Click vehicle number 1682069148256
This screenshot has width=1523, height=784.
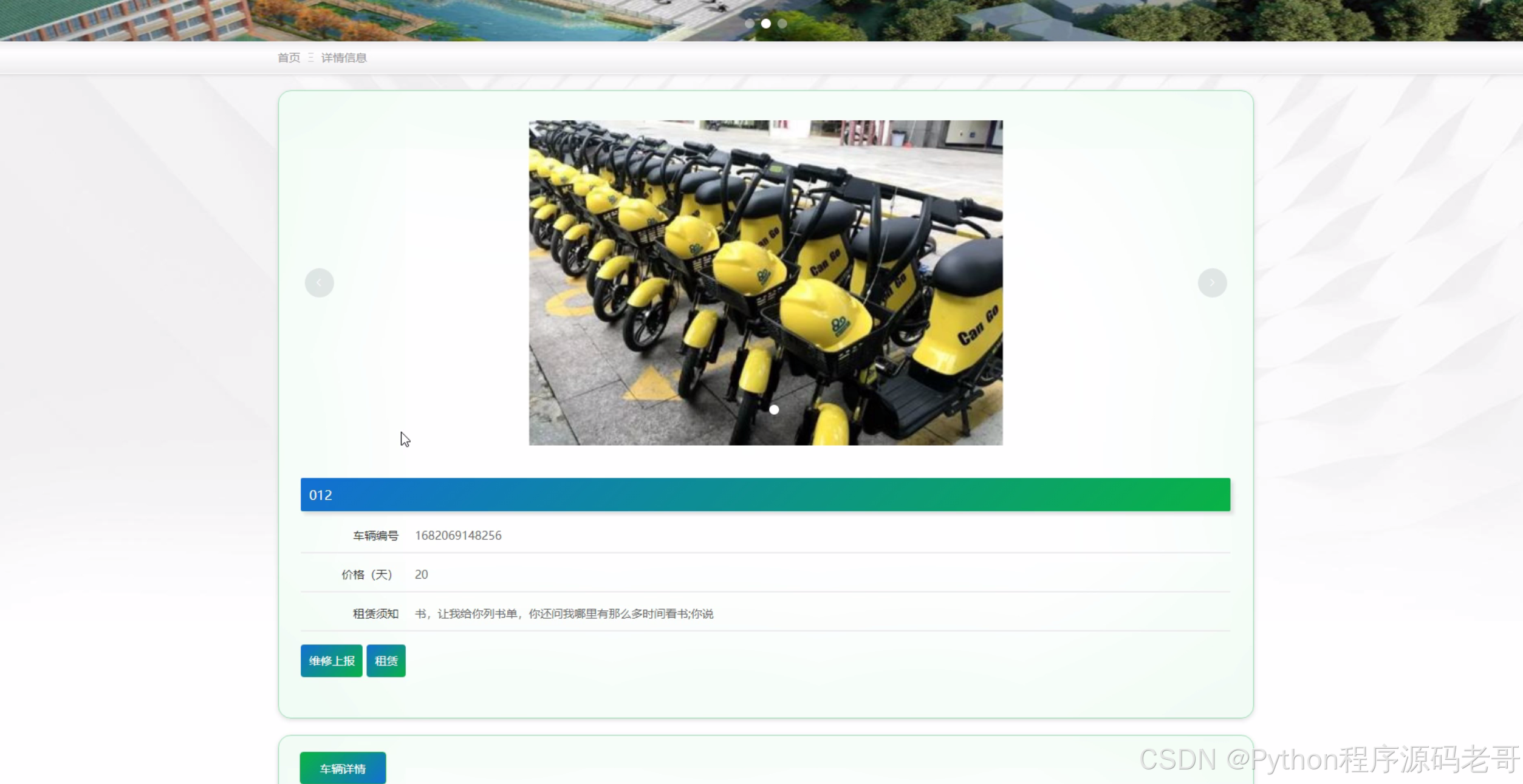pos(458,536)
